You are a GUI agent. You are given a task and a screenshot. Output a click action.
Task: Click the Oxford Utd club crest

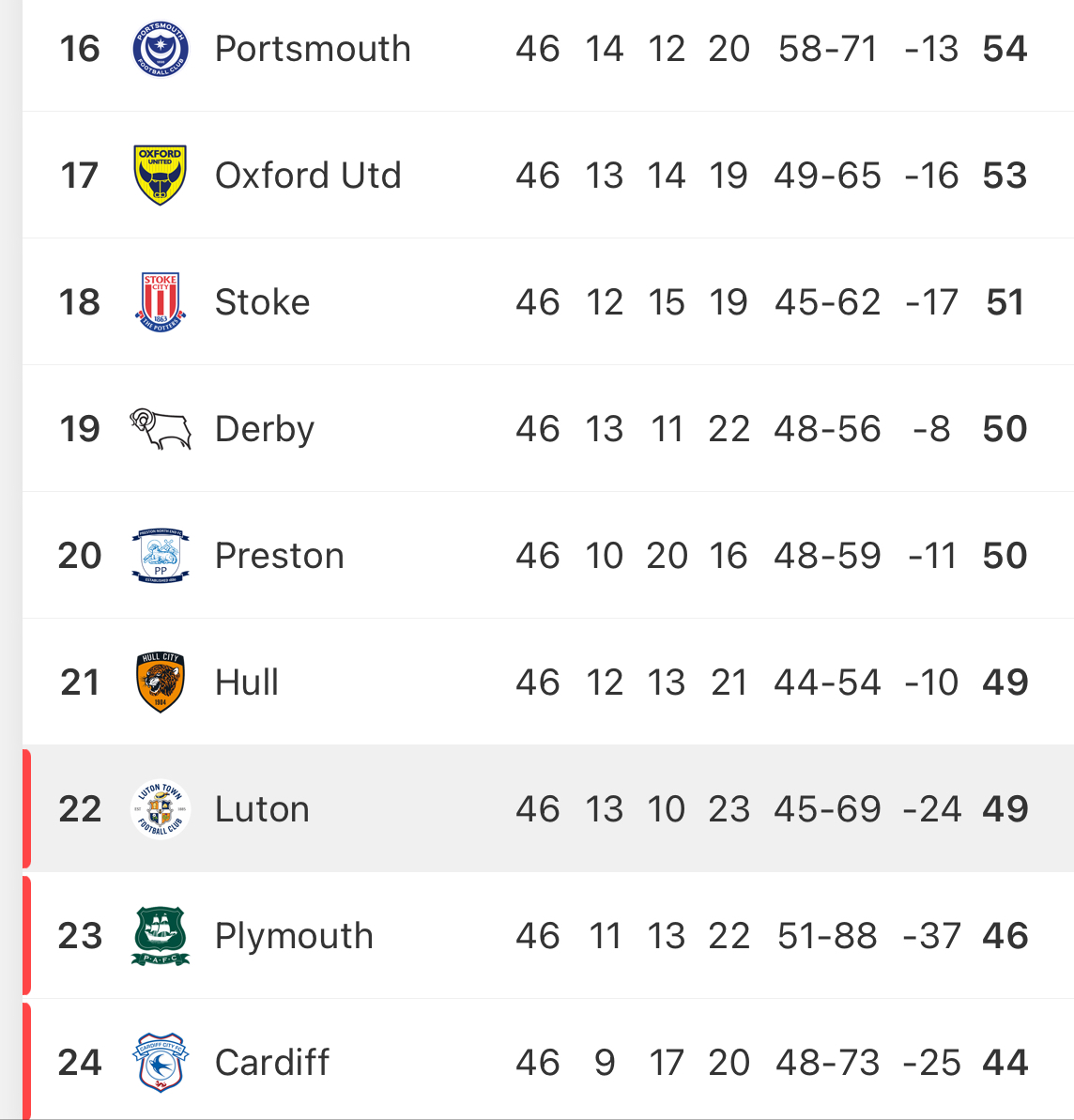click(x=161, y=176)
